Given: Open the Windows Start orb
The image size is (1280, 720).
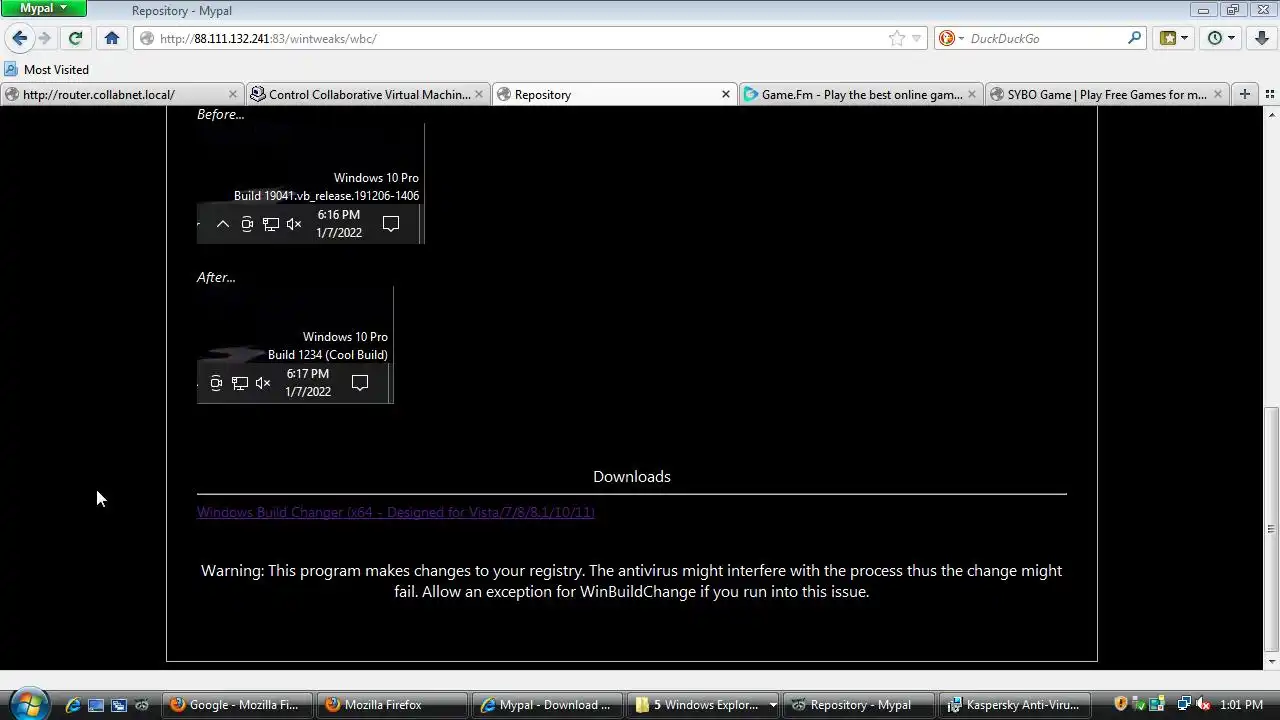Looking at the screenshot, I should 28,704.
